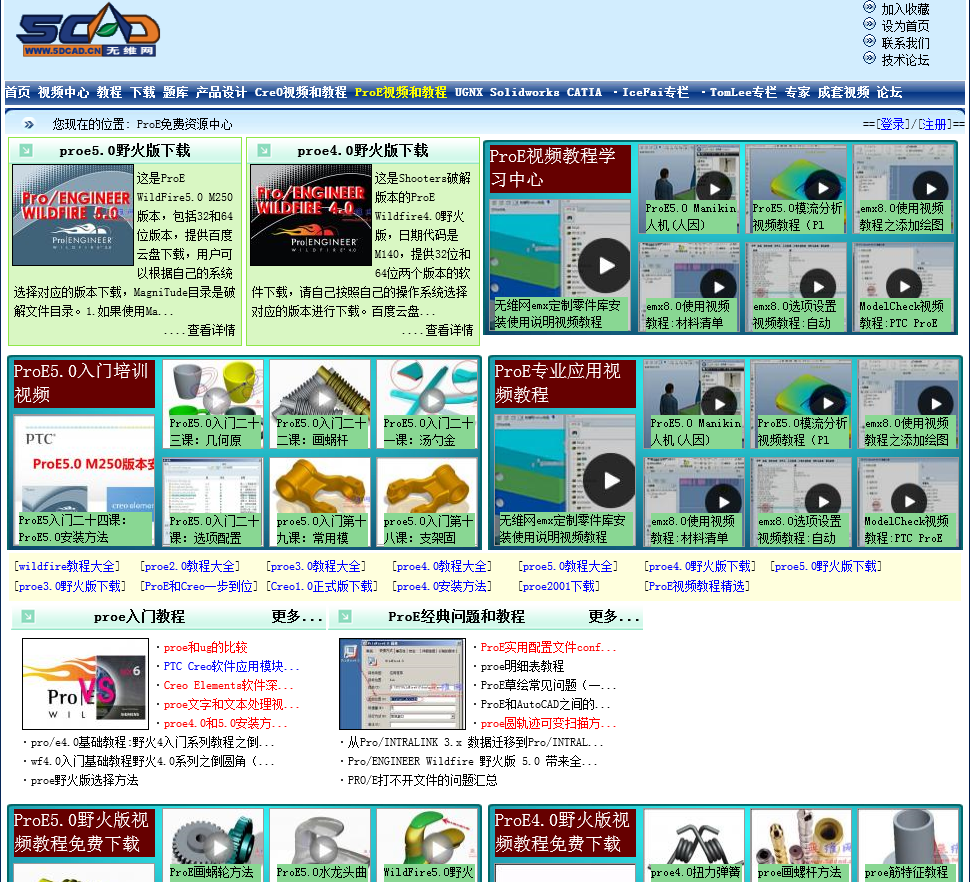Play 入门二十二课 画蜗杆 video
Viewport: 970px width, 882px height.
pos(322,399)
